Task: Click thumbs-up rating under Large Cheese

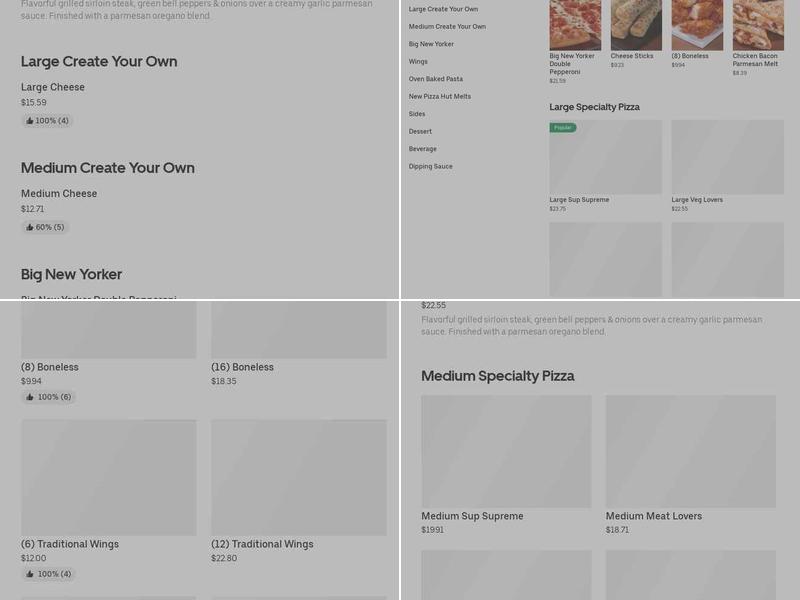Action: 45,120
